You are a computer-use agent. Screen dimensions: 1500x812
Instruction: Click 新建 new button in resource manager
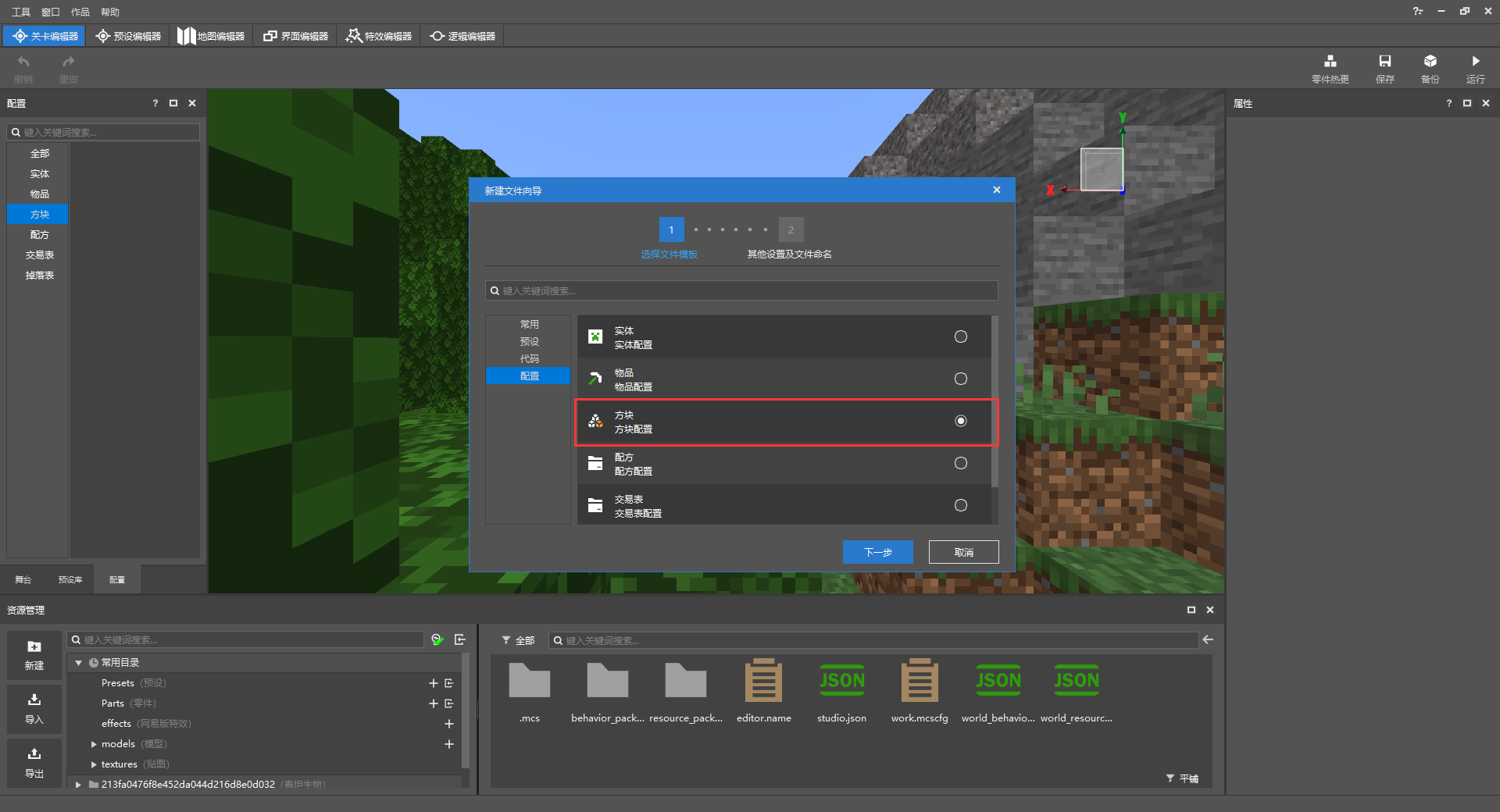click(34, 655)
